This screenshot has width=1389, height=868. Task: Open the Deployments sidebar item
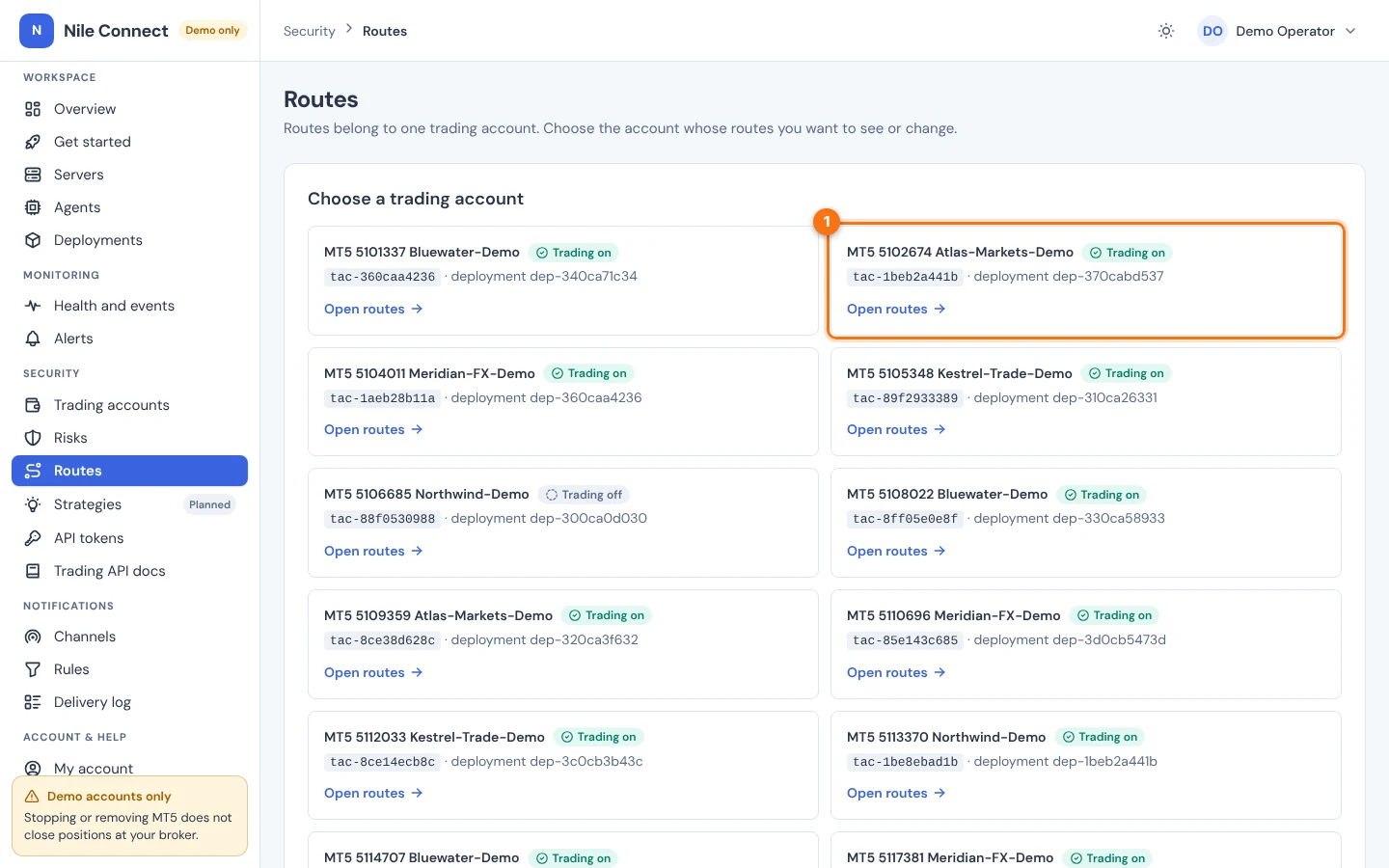click(129, 240)
